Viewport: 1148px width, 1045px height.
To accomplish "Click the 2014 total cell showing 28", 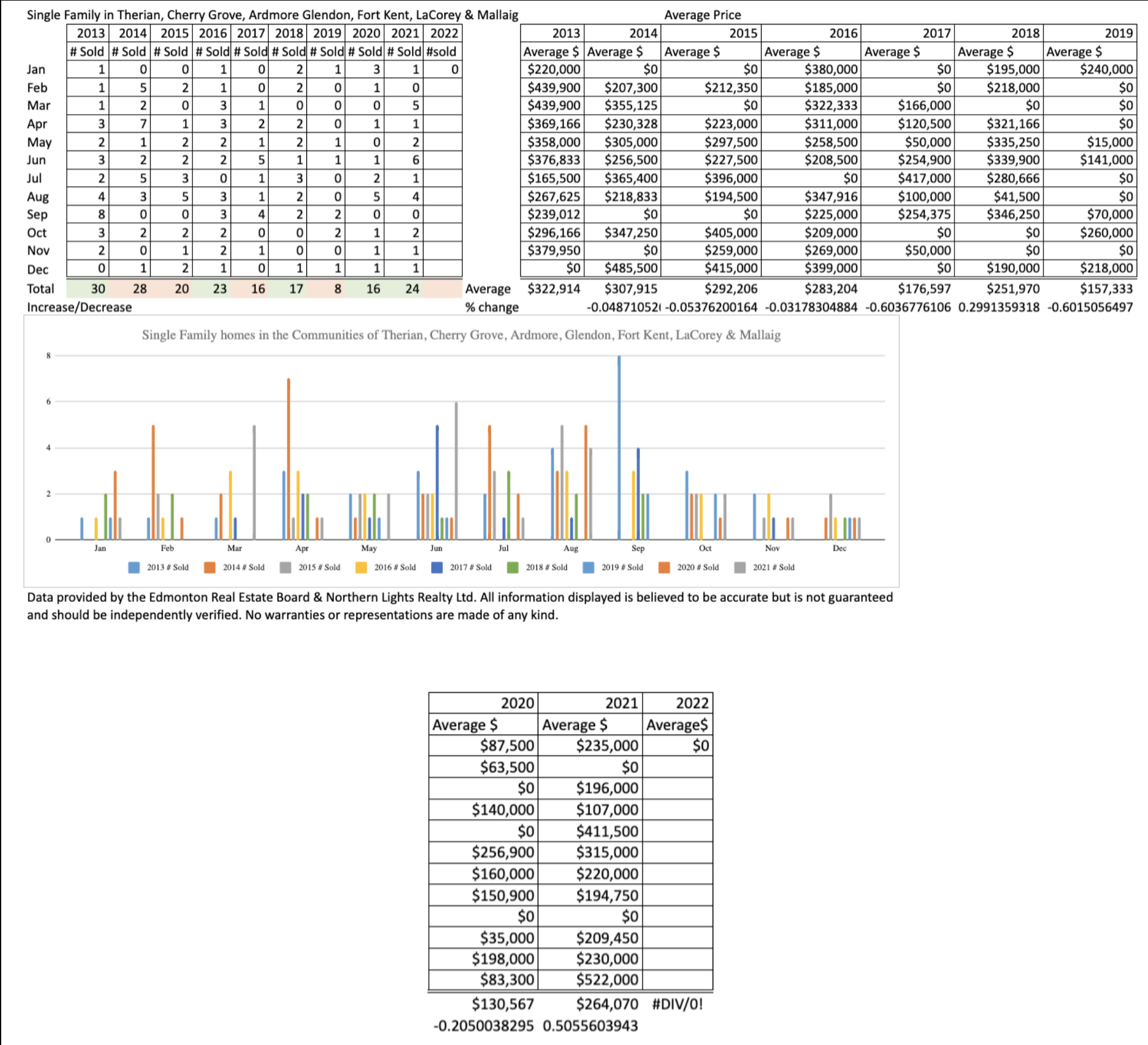I will pos(129,289).
